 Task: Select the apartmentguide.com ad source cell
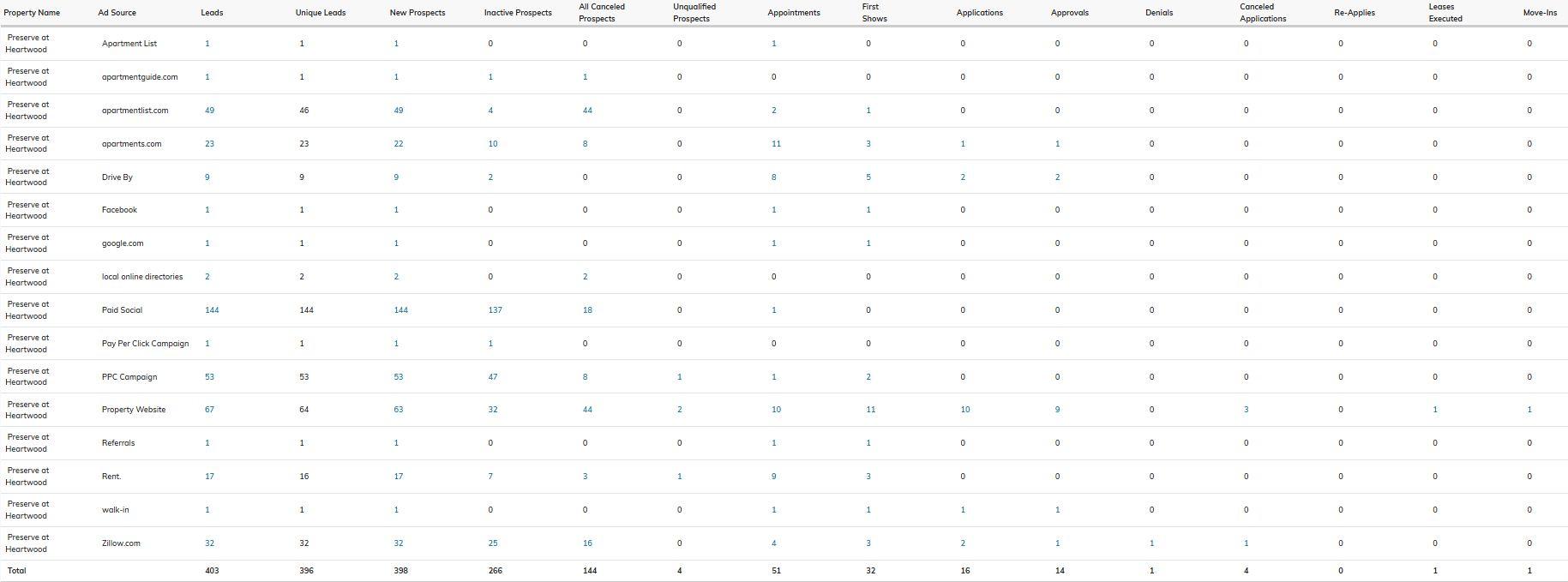[140, 77]
